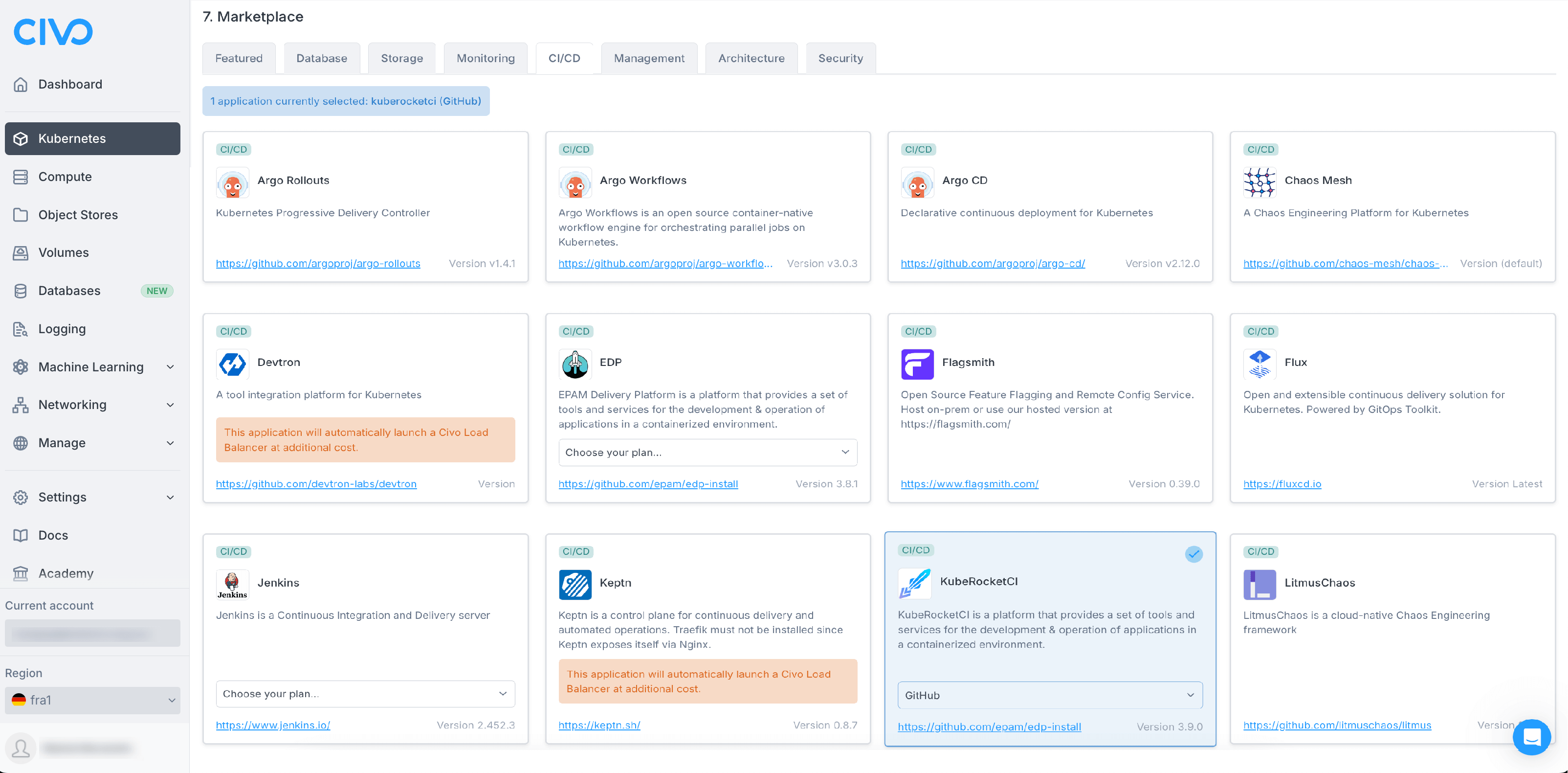Open Object Stores from the sidebar
Image resolution: width=1568 pixels, height=773 pixels.
(79, 214)
